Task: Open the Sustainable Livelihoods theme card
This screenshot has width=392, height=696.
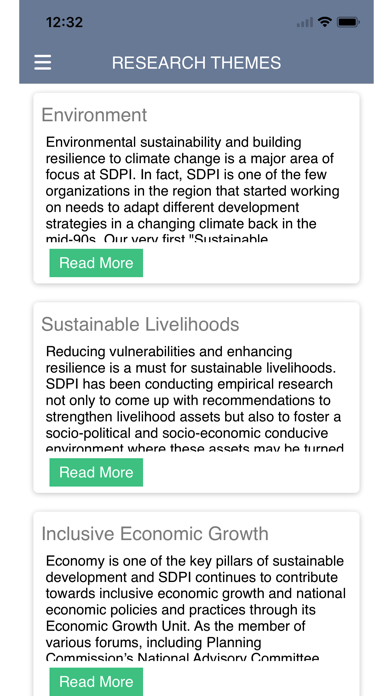Action: [x=196, y=398]
